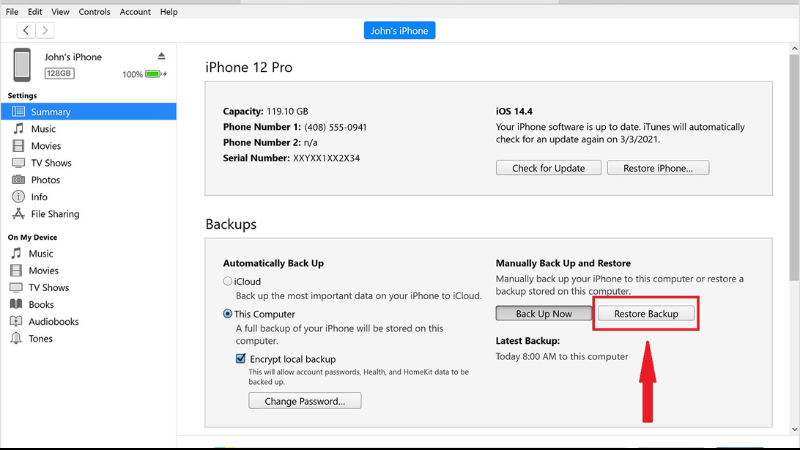Open Movies label in Settings section
This screenshot has height=450, width=800.
click(x=46, y=146)
